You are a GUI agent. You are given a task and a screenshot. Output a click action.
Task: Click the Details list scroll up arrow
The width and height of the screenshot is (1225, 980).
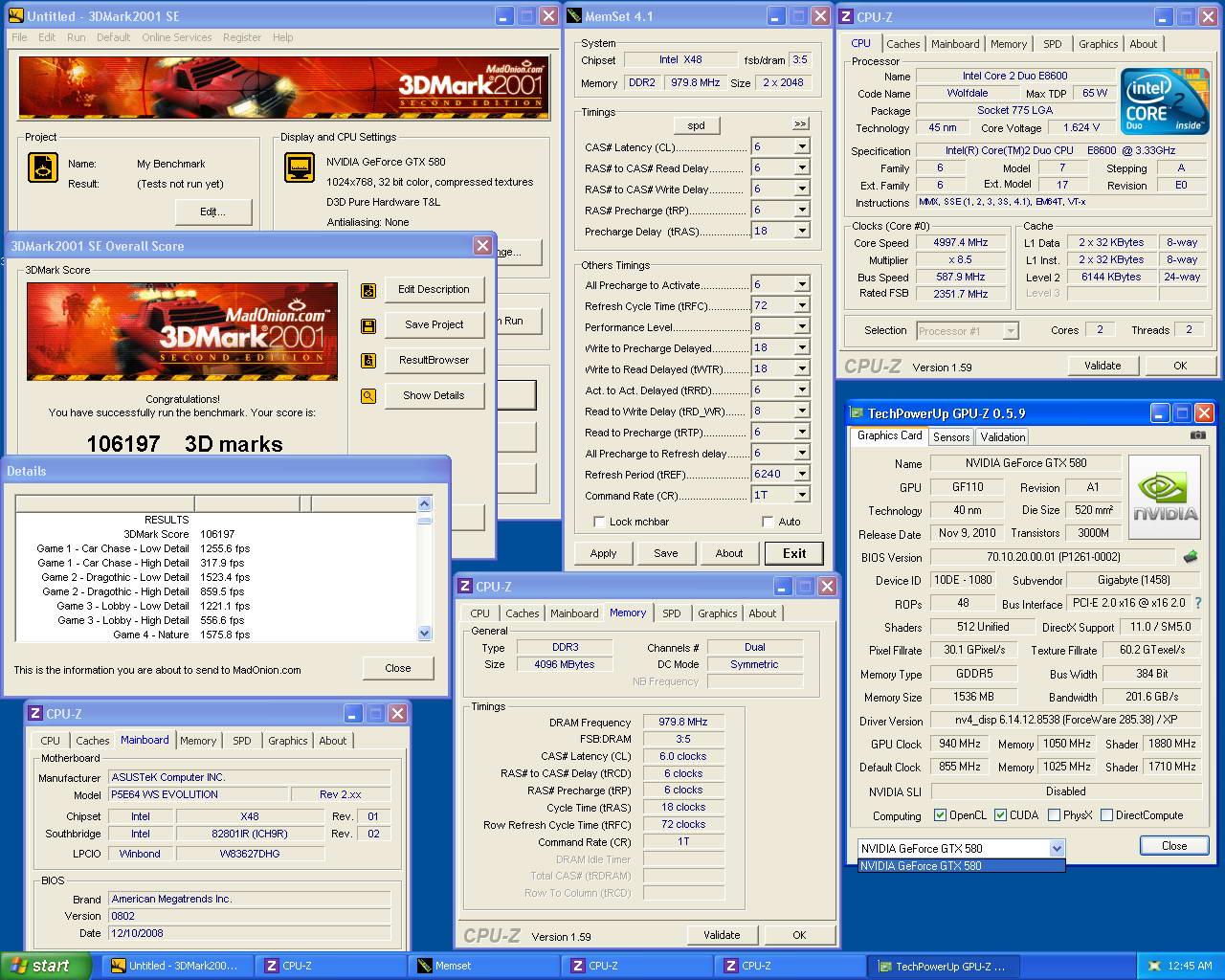pos(425,503)
